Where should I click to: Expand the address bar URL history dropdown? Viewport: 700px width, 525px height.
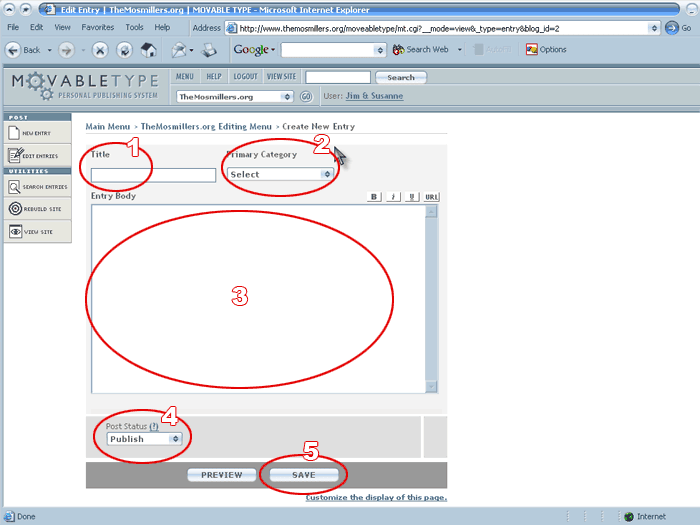[x=654, y=28]
